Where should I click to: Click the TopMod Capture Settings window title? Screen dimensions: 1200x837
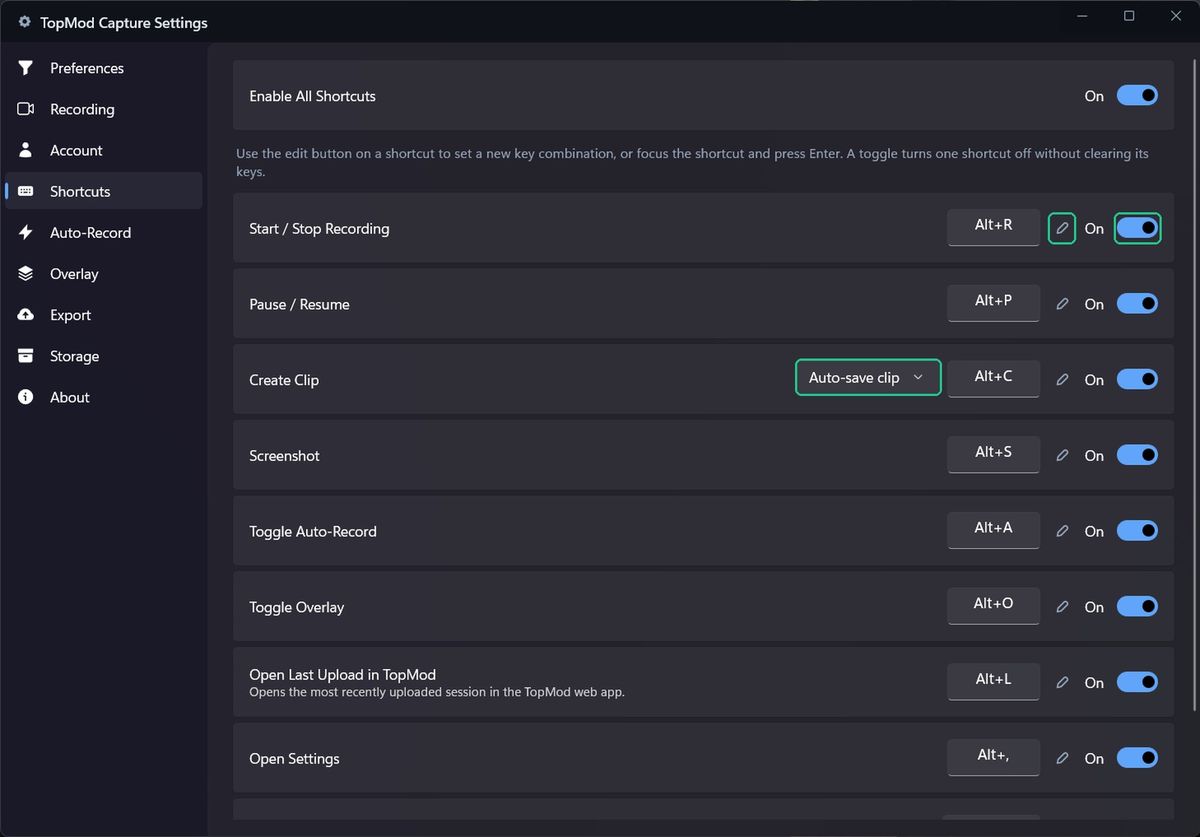[x=124, y=22]
